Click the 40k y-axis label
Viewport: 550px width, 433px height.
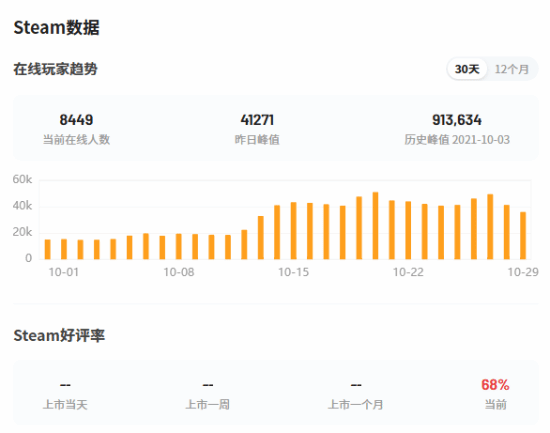pyautogui.click(x=22, y=206)
